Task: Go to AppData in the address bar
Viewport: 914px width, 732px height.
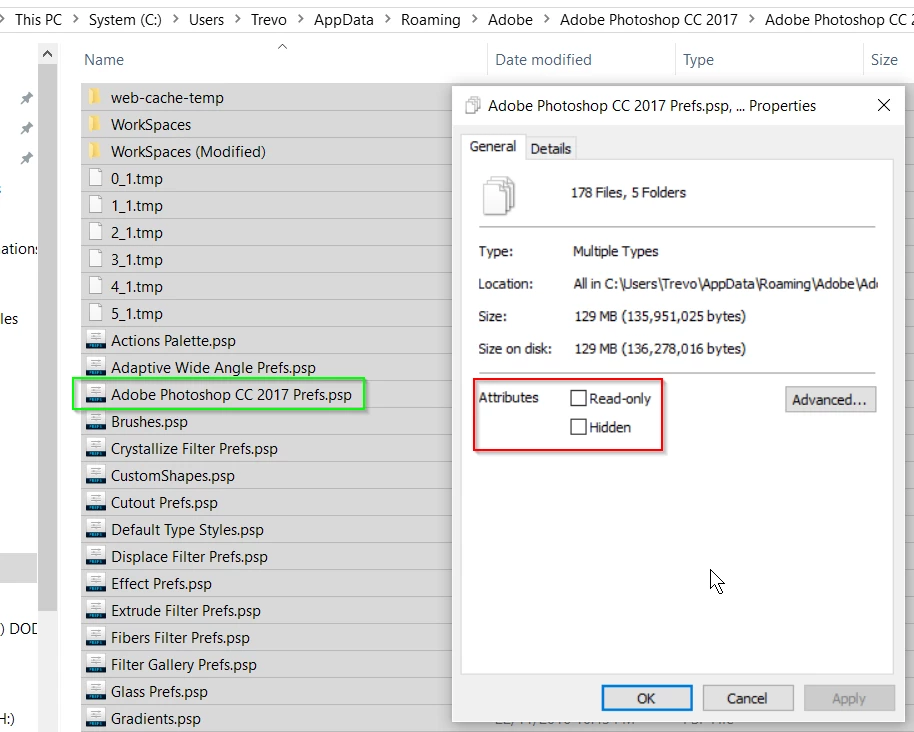Action: [343, 19]
